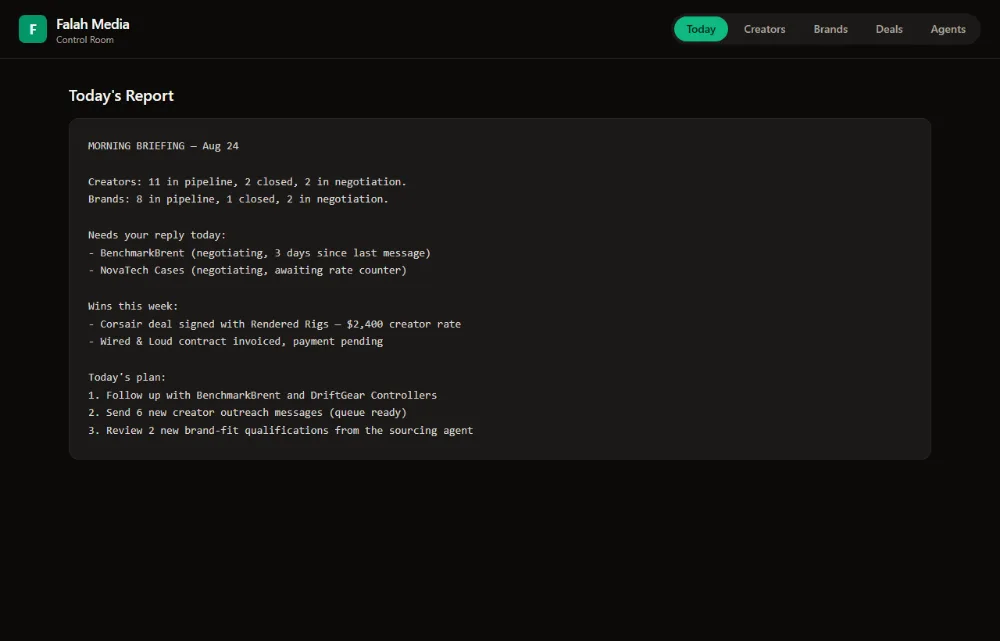Click the Control Room subtitle
The height and width of the screenshot is (641, 1000).
point(85,40)
